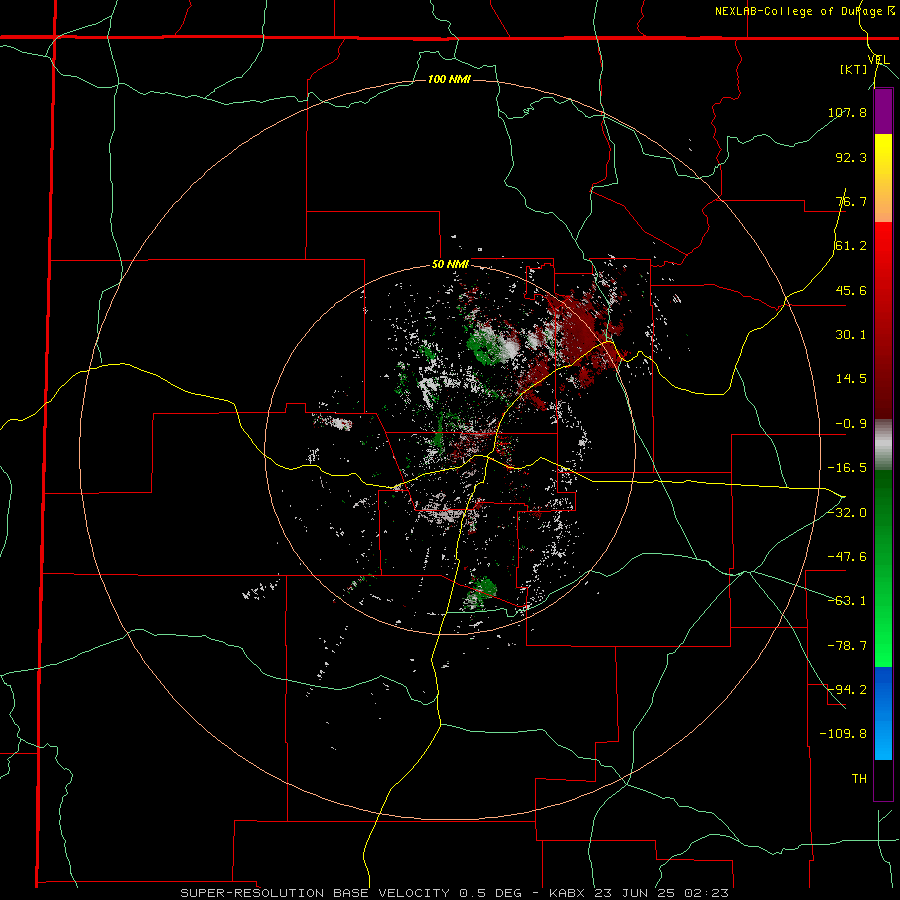Viewport: 900px width, 900px height.
Task: Click the [KT] units label
Action: pyautogui.click(x=854, y=69)
